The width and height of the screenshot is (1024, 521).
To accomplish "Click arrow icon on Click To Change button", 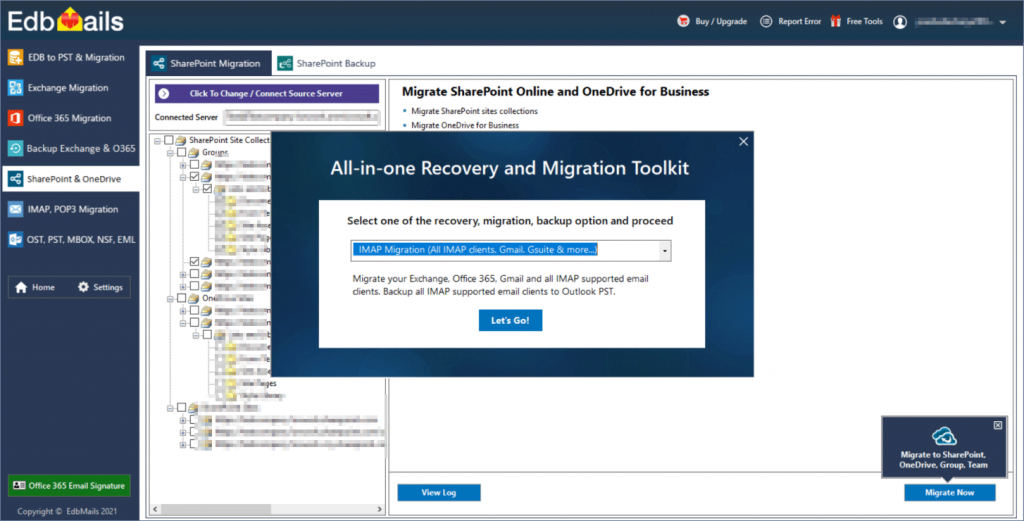I will (164, 94).
